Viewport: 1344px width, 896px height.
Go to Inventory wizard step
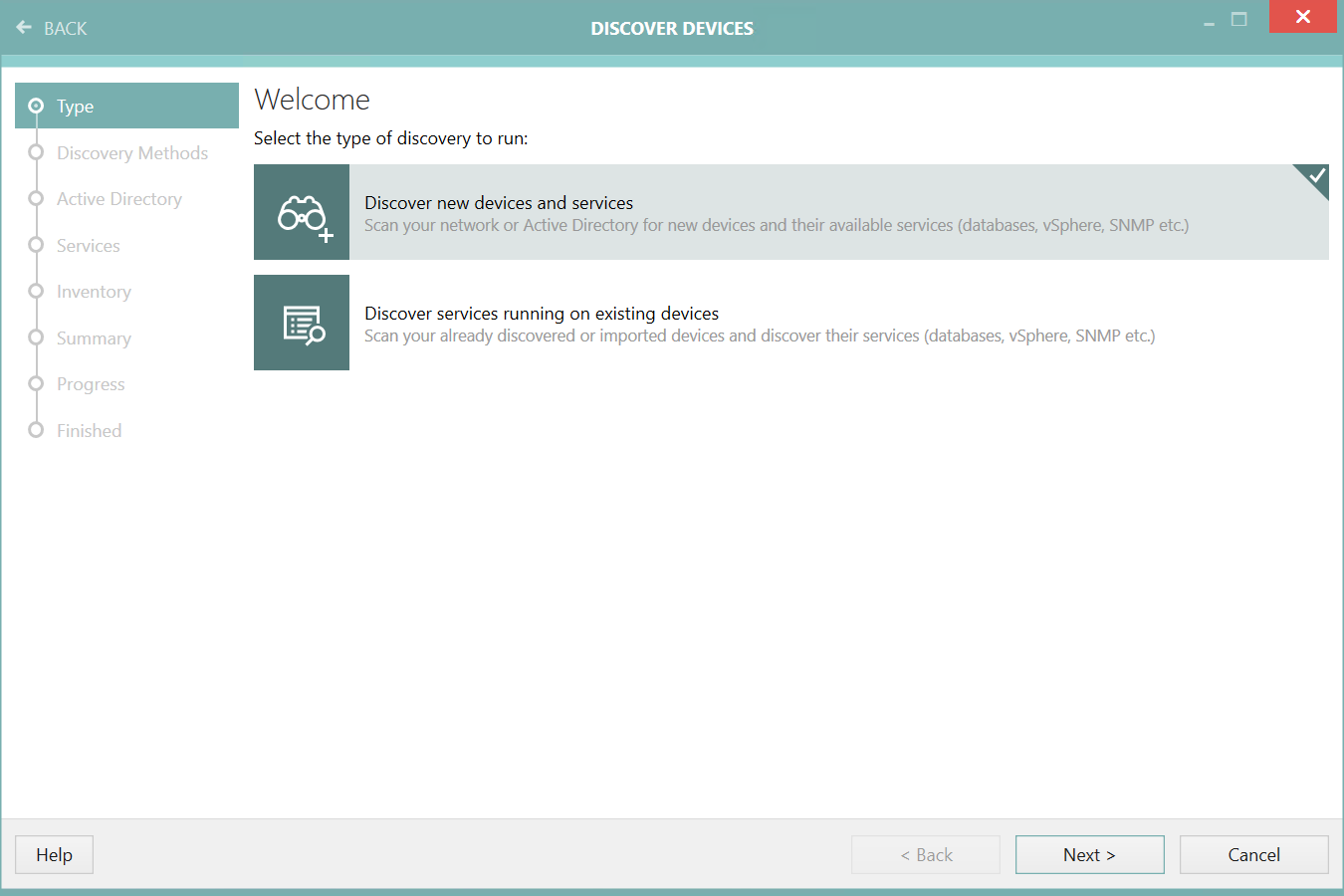[x=94, y=292]
